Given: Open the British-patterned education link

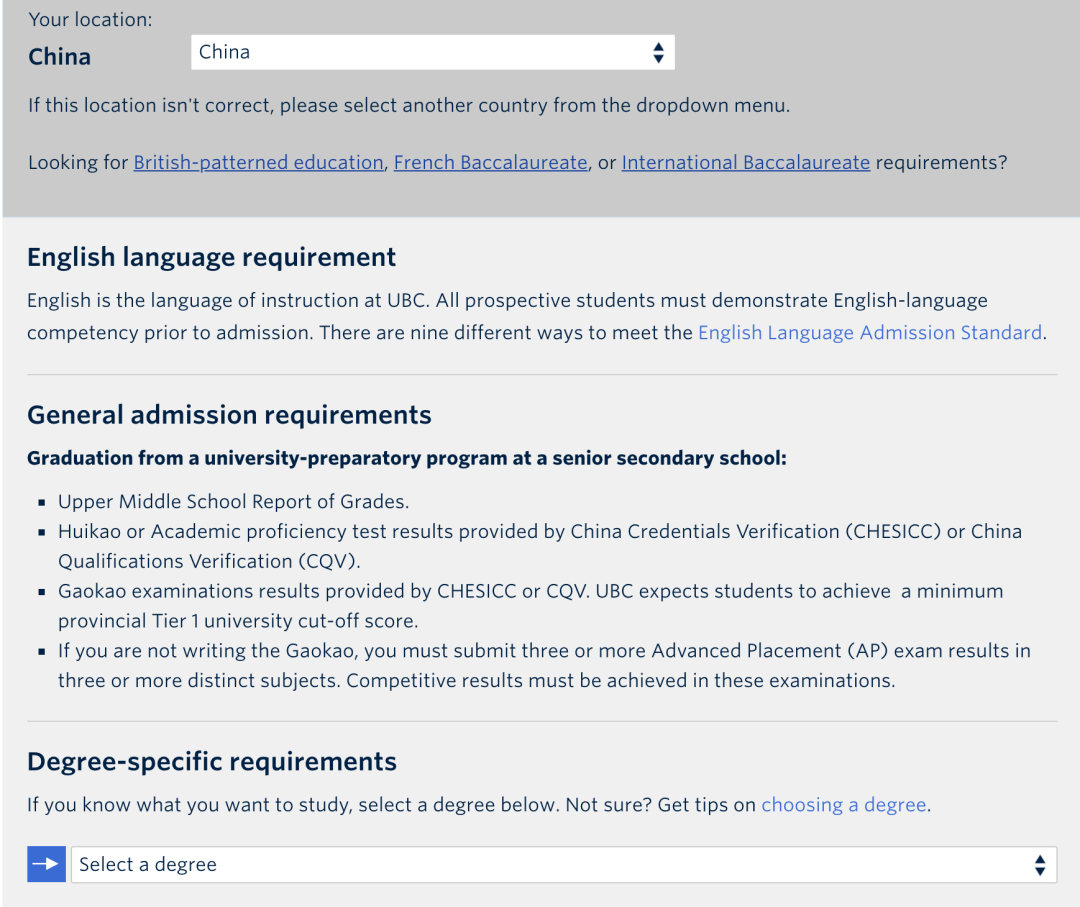Looking at the screenshot, I should tap(258, 162).
